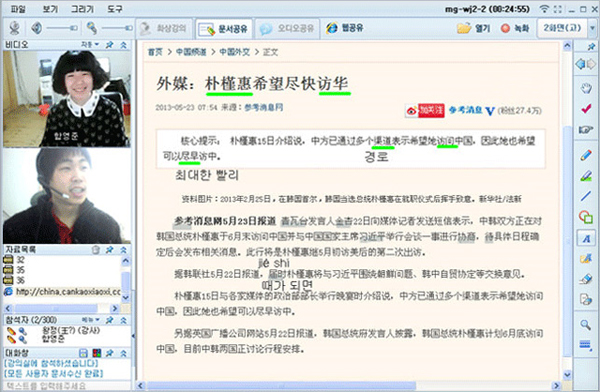Choose the straight line tool

586,196
